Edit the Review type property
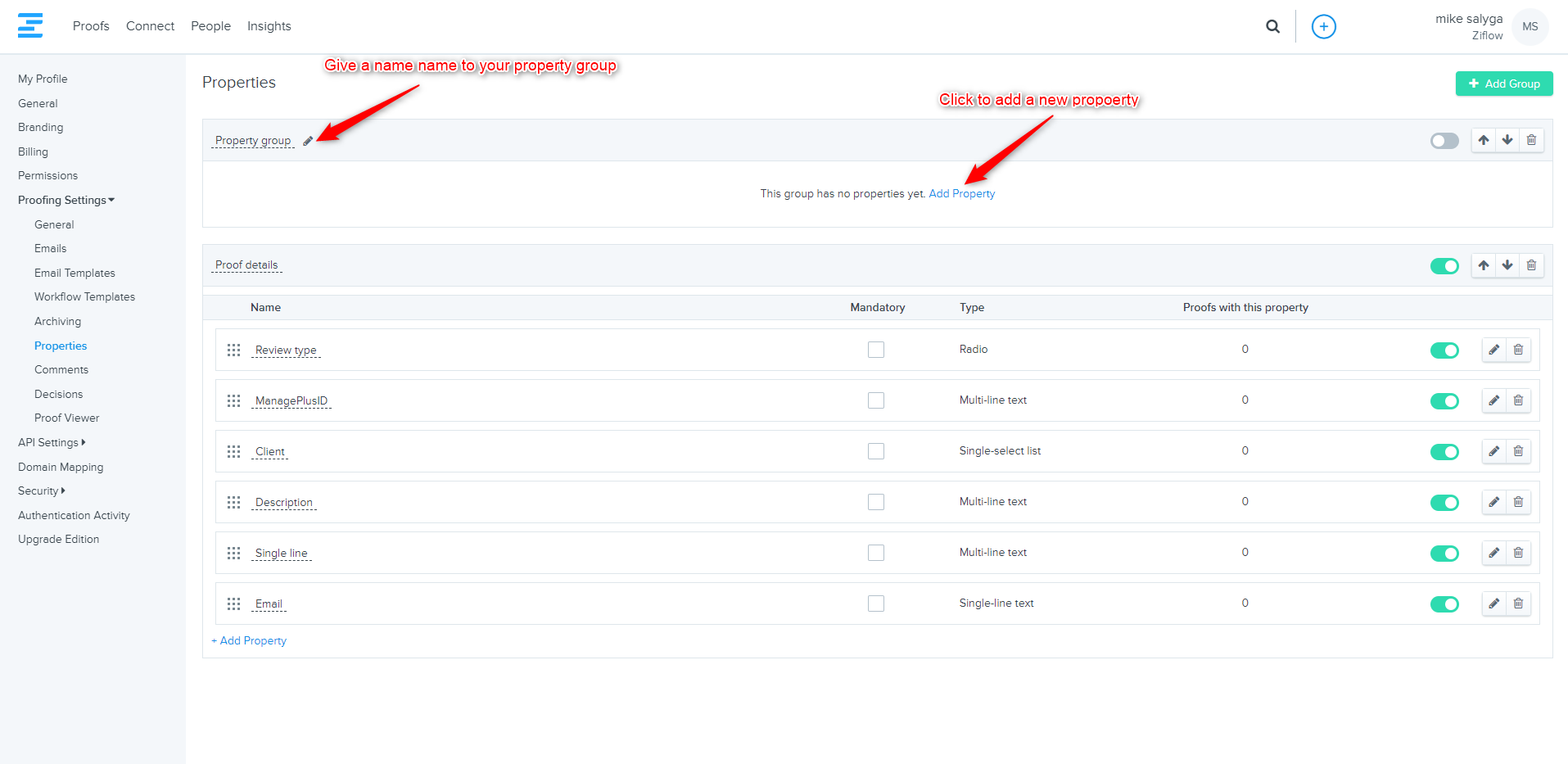 tap(1494, 350)
